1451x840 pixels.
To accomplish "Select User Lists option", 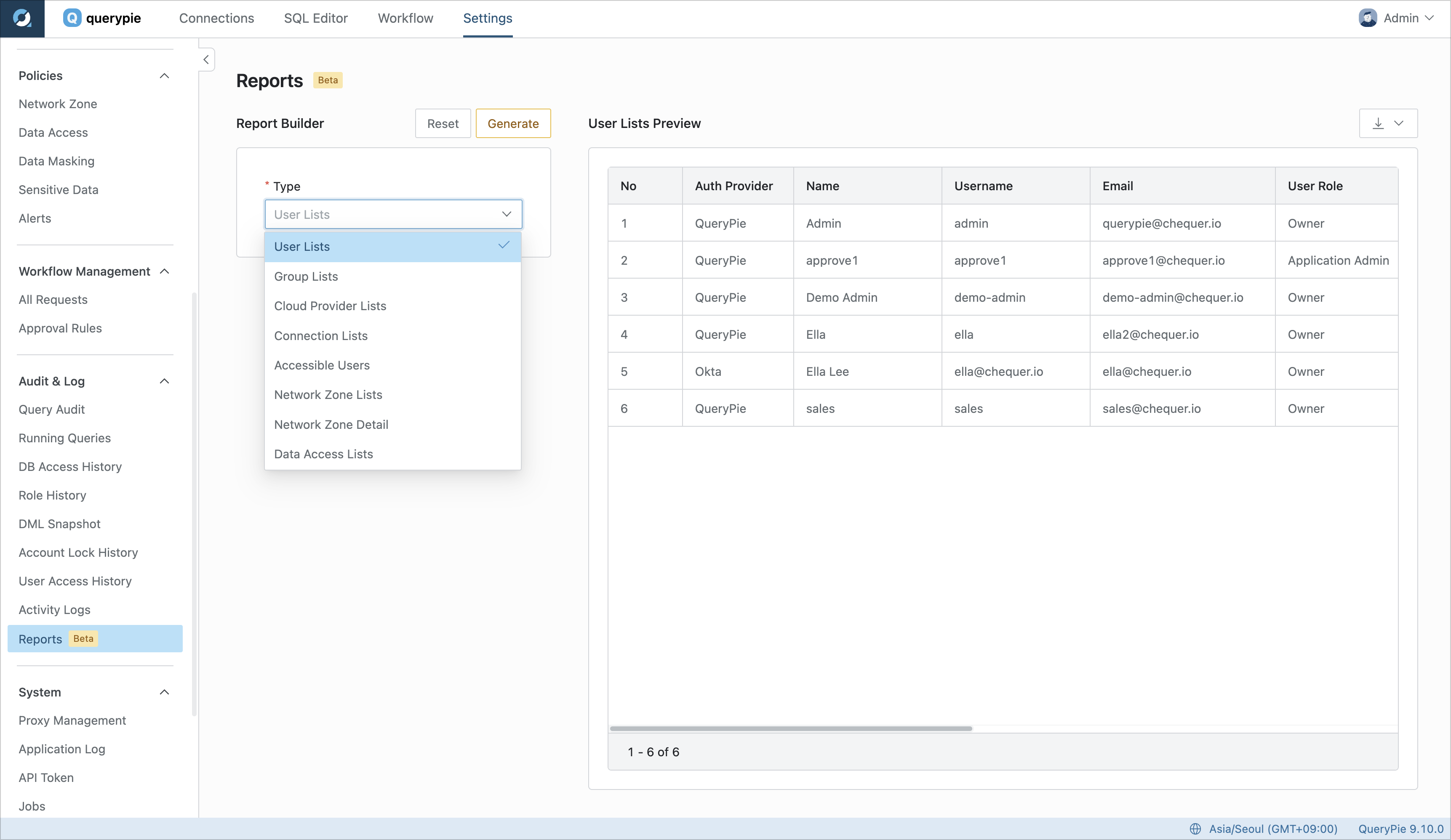I will pyautogui.click(x=393, y=246).
